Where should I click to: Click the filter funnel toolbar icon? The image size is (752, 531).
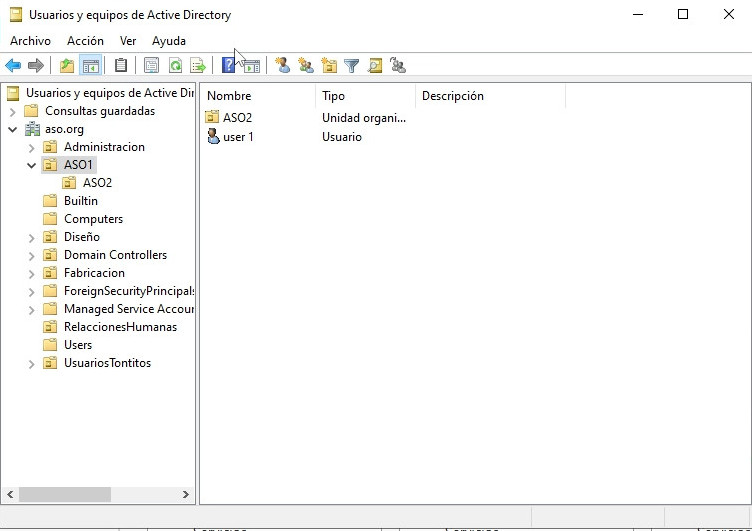tap(352, 66)
